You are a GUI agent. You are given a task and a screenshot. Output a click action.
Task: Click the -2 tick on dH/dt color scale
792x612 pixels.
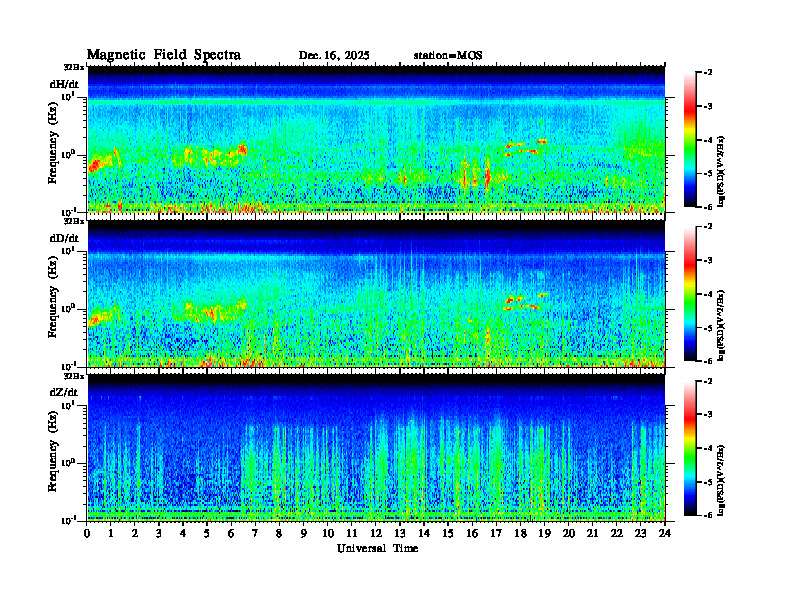click(x=709, y=73)
